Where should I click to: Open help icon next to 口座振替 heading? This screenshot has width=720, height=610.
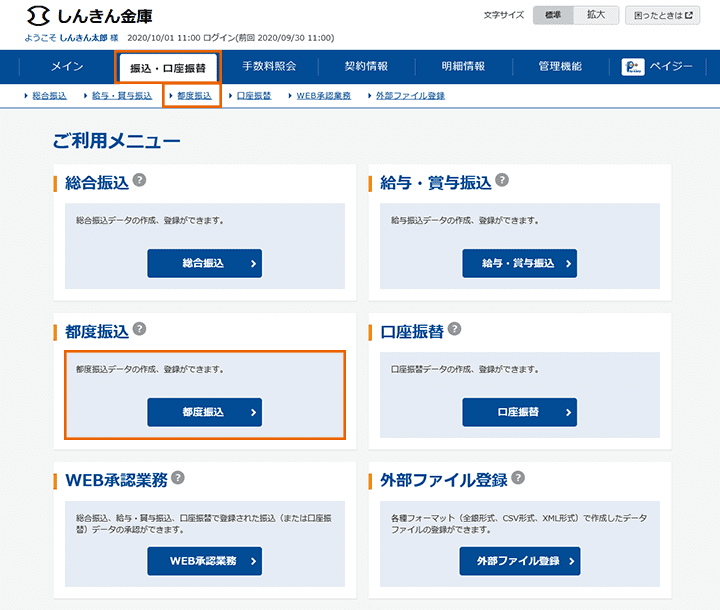pos(454,328)
